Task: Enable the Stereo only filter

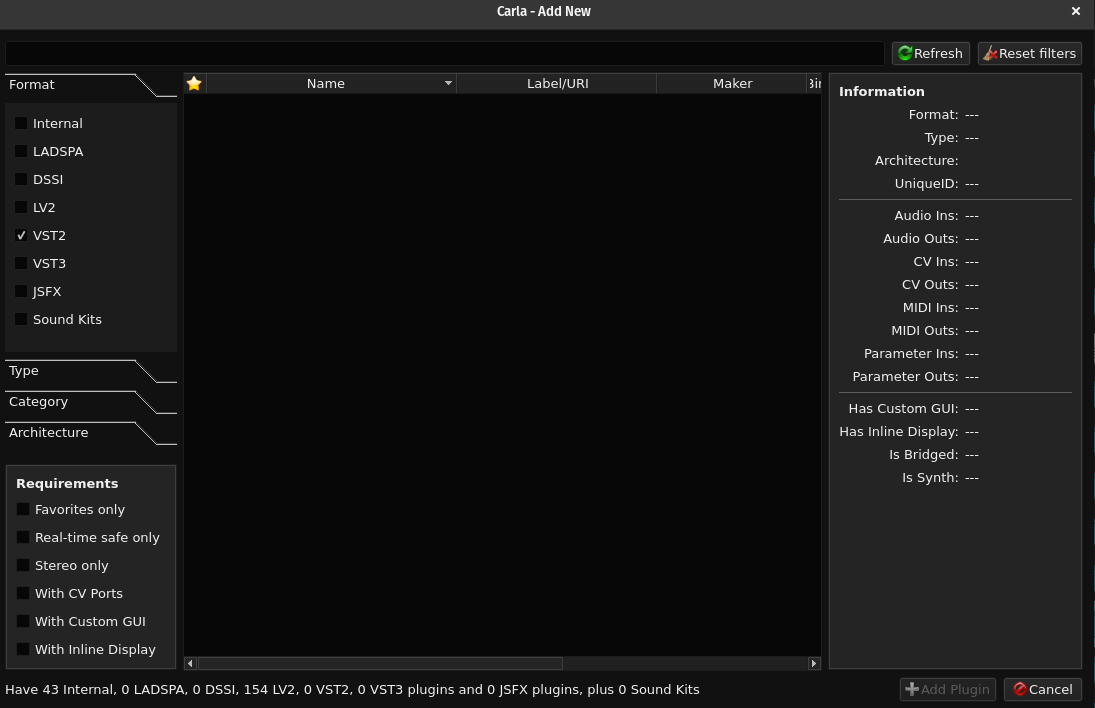Action: pyautogui.click(x=22, y=565)
